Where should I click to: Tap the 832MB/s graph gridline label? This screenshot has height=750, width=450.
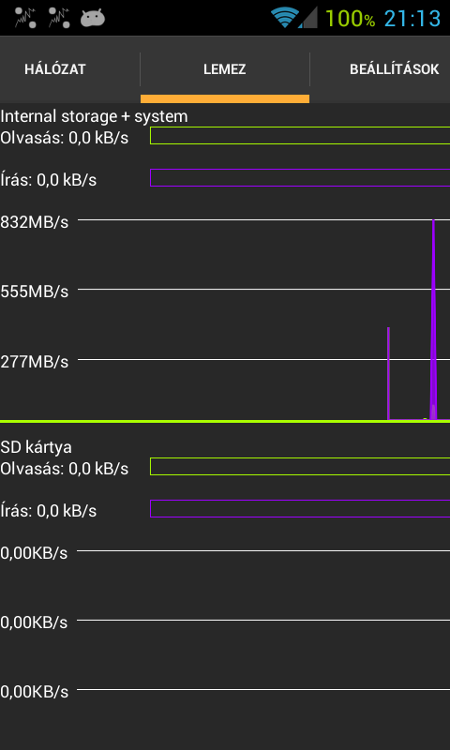(x=34, y=222)
